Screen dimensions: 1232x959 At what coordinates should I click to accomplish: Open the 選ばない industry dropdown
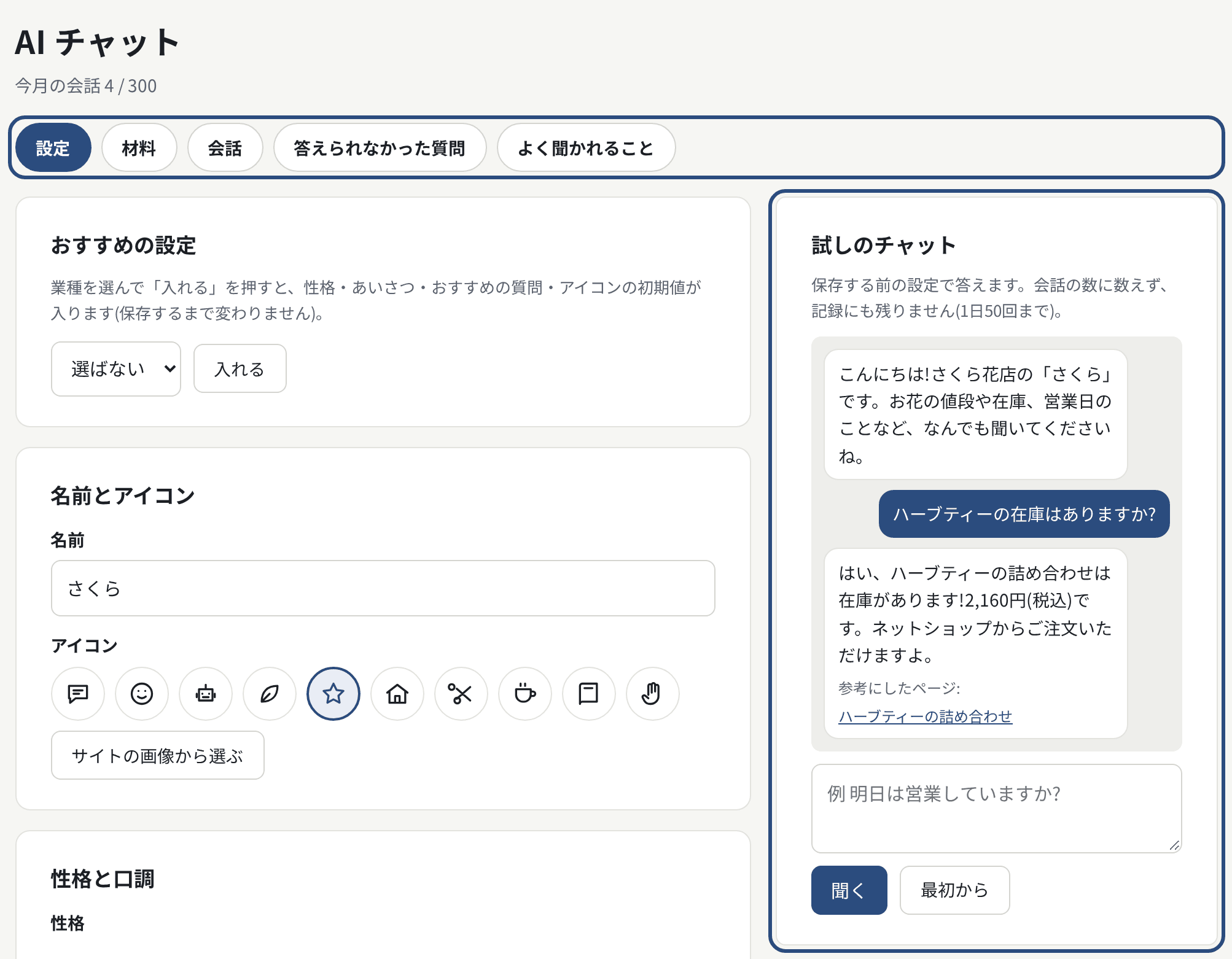click(x=116, y=369)
